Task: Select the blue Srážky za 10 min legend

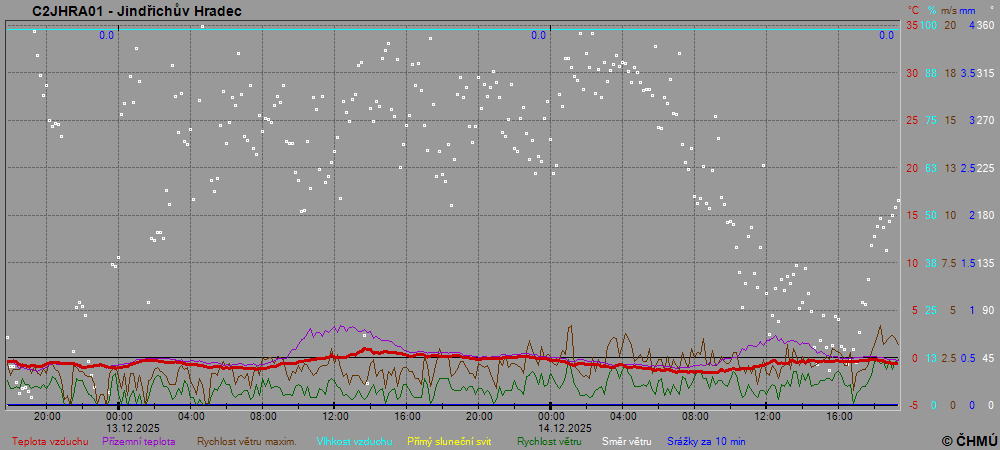Action: (x=706, y=440)
